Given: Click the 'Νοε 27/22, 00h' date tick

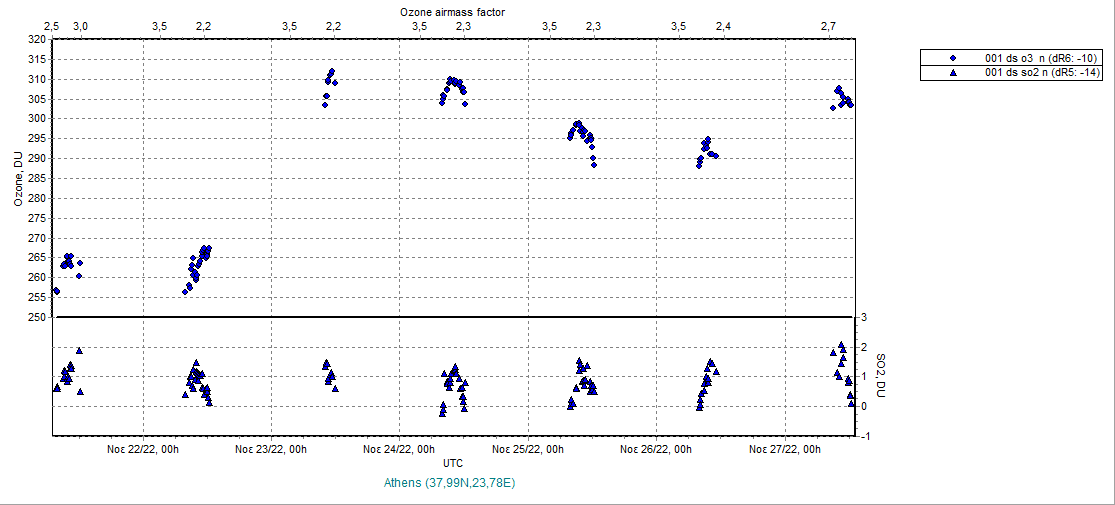Looking at the screenshot, I should pyautogui.click(x=785, y=450).
